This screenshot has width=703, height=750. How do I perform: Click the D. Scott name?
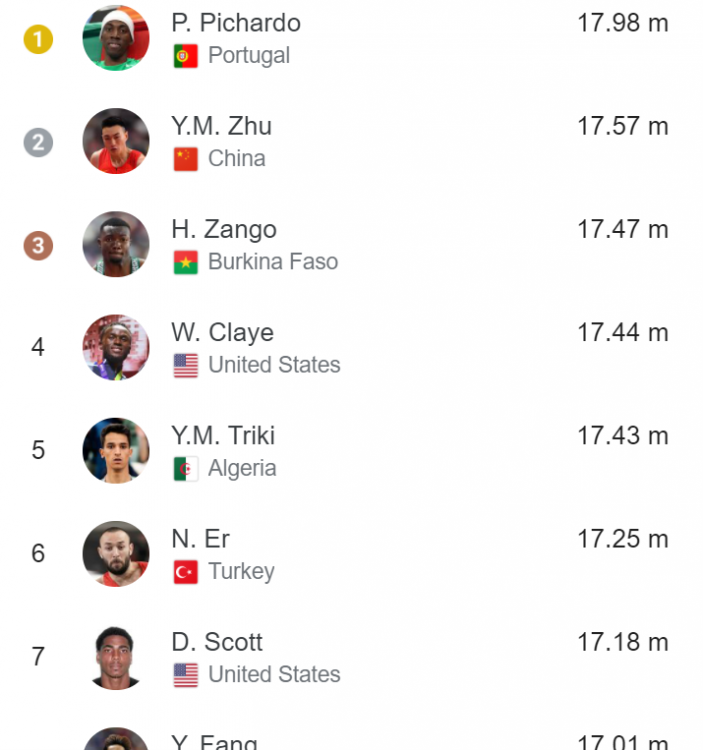(x=217, y=641)
